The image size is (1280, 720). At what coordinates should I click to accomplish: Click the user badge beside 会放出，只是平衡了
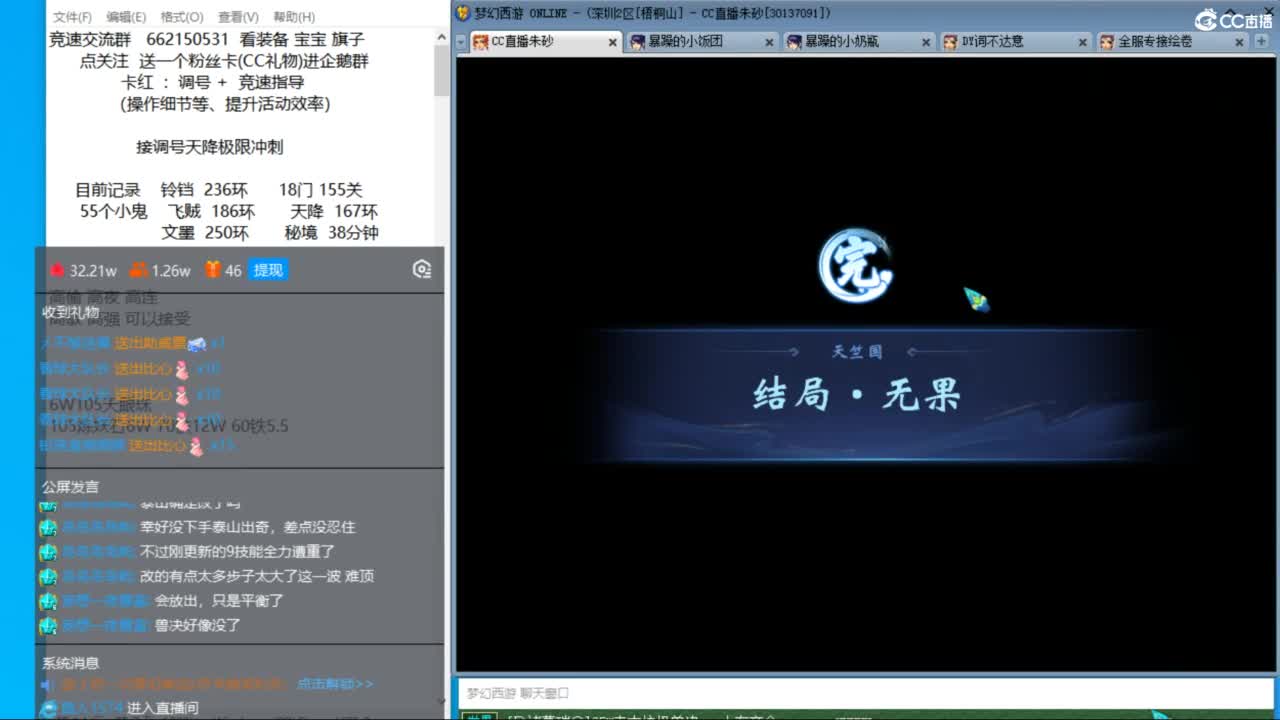pyautogui.click(x=48, y=601)
